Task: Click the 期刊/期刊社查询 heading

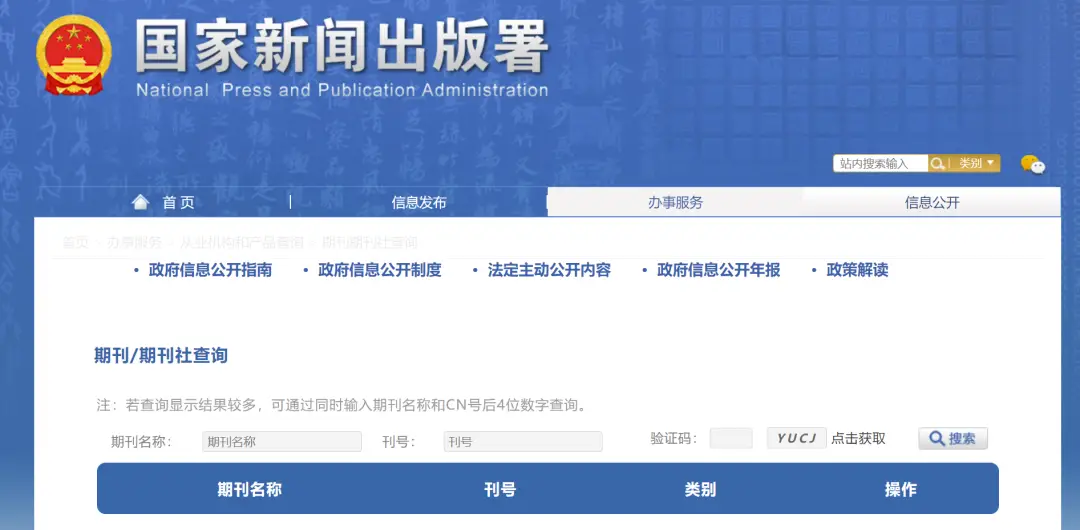Action: click(160, 356)
